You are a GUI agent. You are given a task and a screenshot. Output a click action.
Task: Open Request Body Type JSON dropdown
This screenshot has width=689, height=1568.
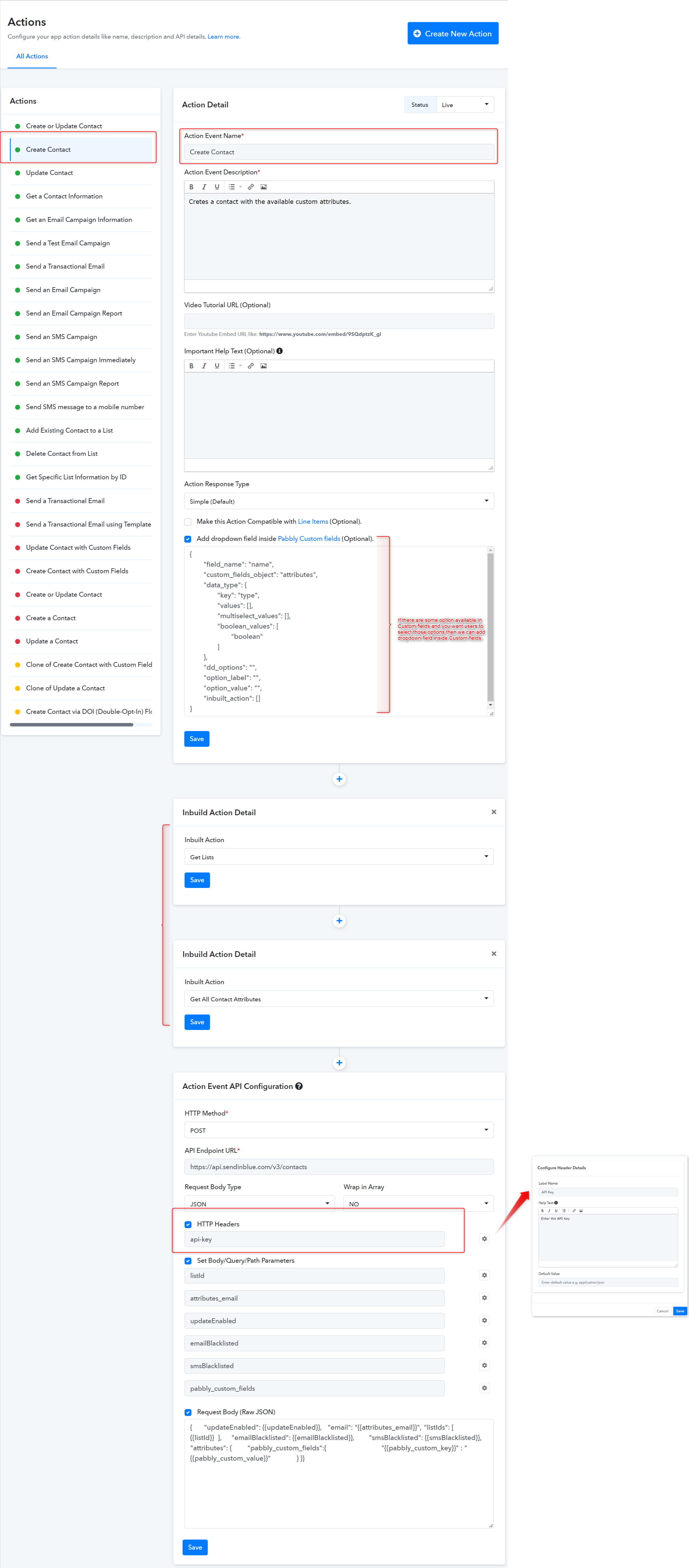[x=259, y=1203]
